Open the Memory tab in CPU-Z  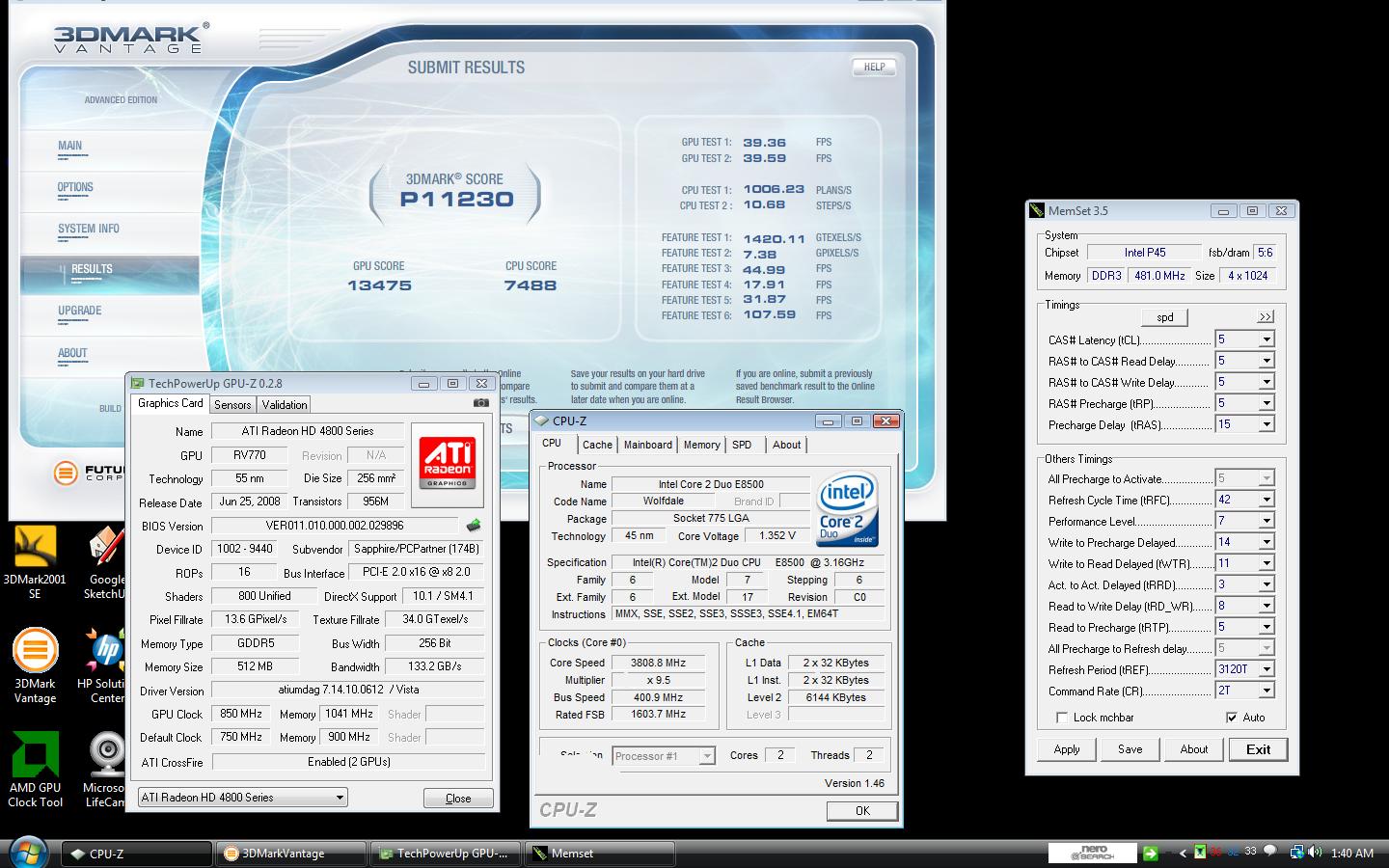point(702,445)
